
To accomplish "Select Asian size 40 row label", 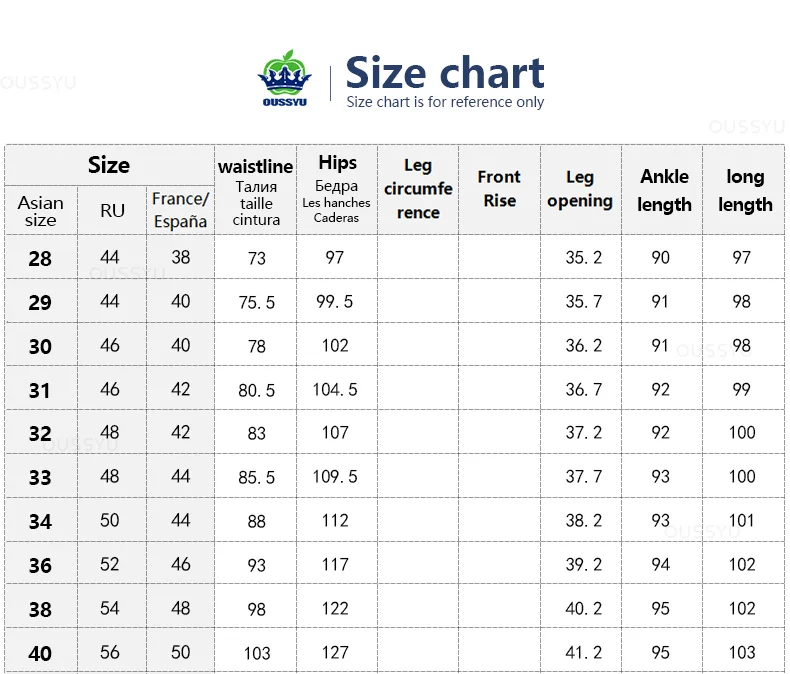I will coord(40,653).
